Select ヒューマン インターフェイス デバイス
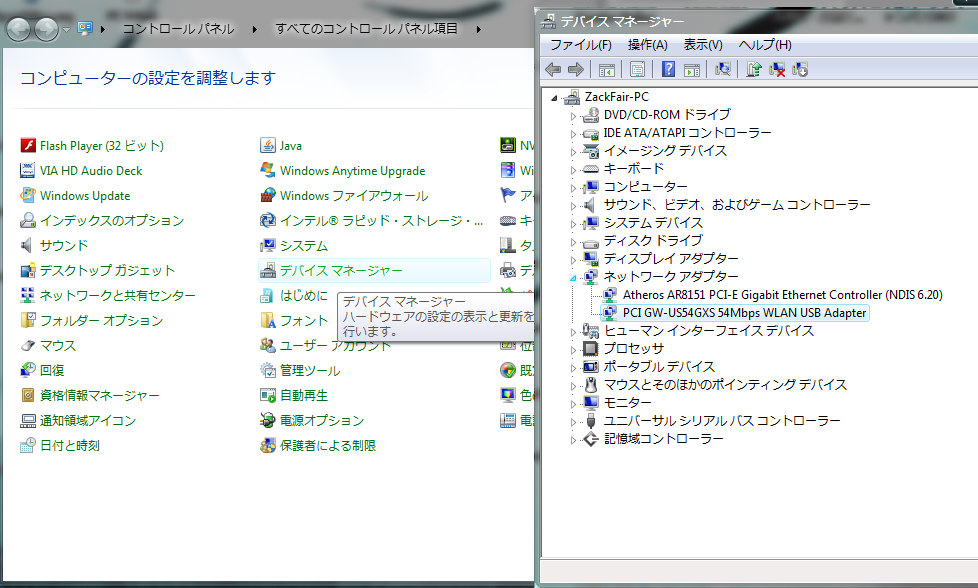Viewport: 978px width, 588px height. (x=709, y=331)
